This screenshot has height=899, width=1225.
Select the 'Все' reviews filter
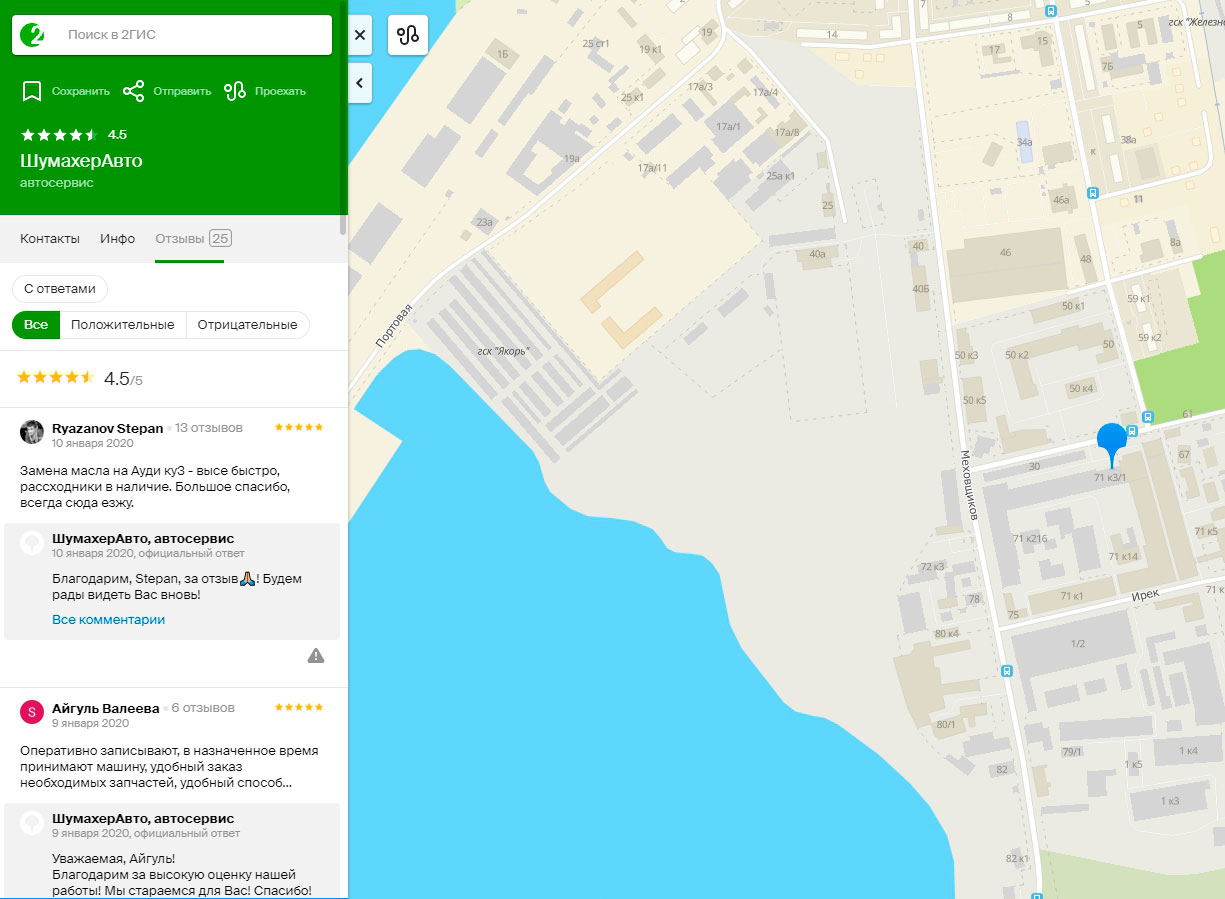[x=36, y=325]
